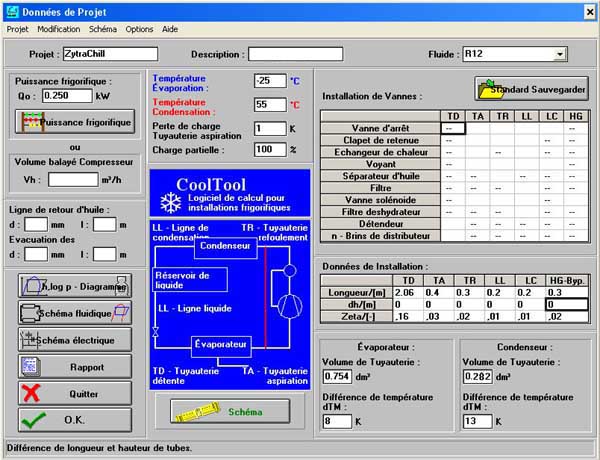The width and height of the screenshot is (600, 460).
Task: Click dh HG-Byp. cell
Action: point(567,304)
